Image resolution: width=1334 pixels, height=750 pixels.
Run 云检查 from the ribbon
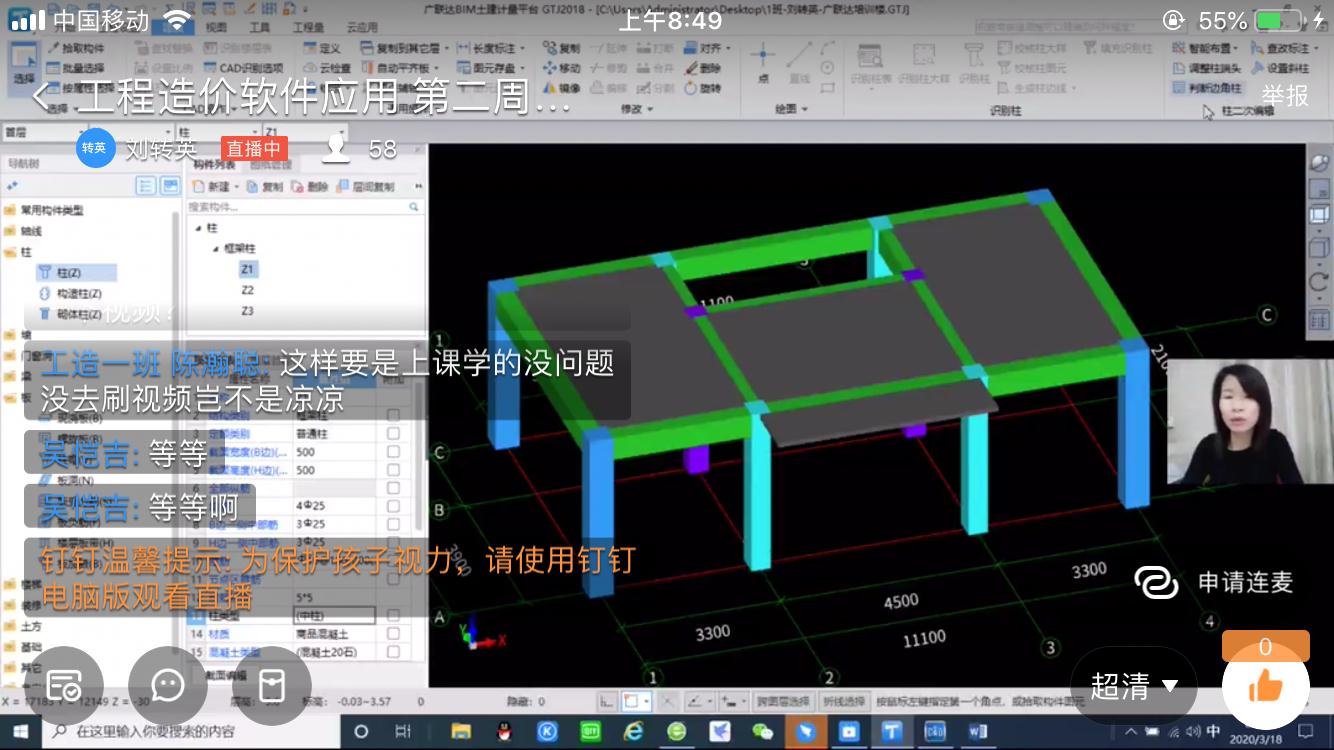tap(327, 68)
